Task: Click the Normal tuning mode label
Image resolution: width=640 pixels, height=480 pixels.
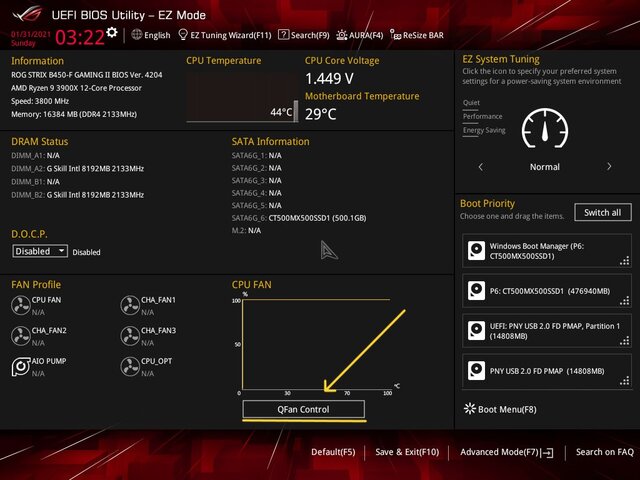Action: [x=545, y=167]
